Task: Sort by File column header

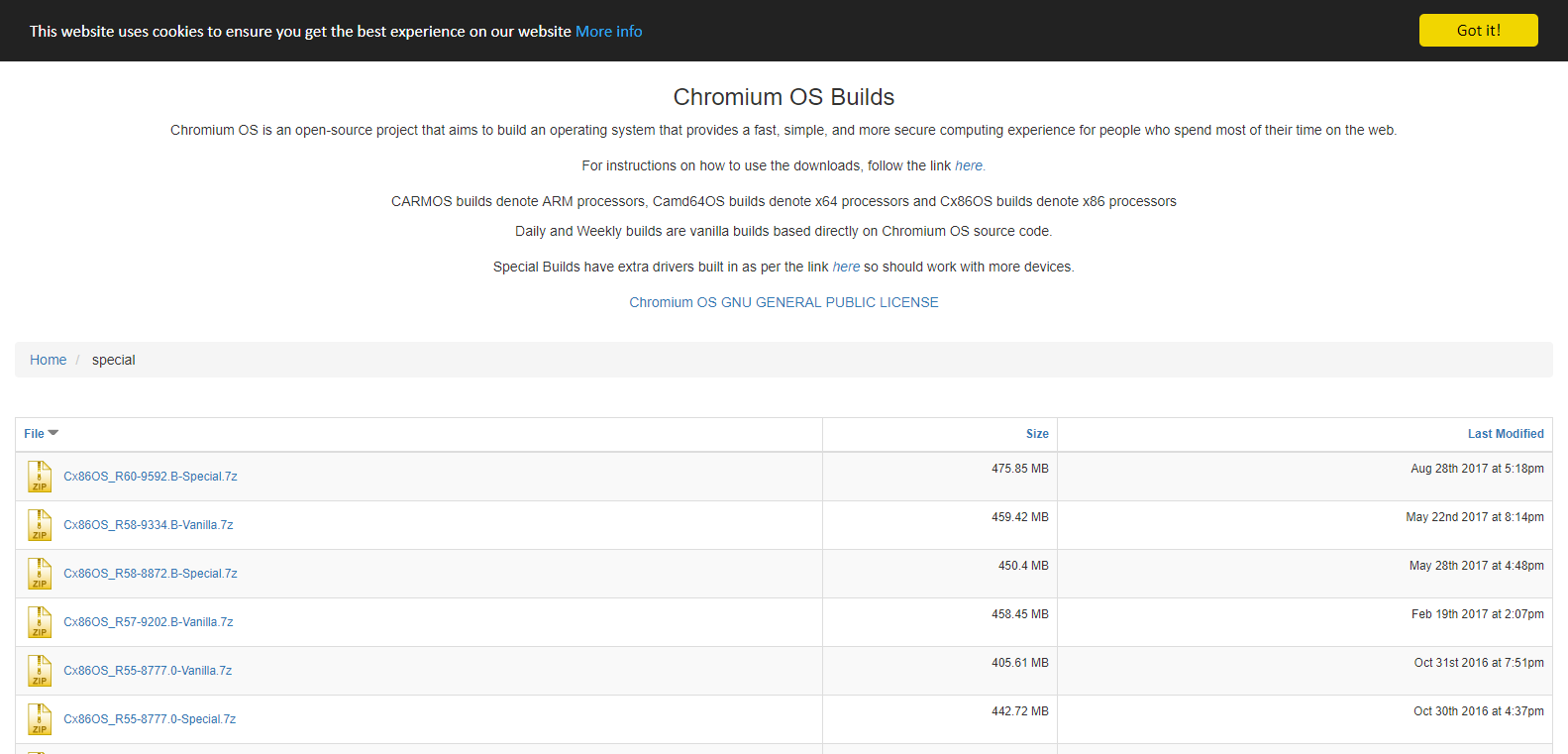Action: (x=41, y=434)
